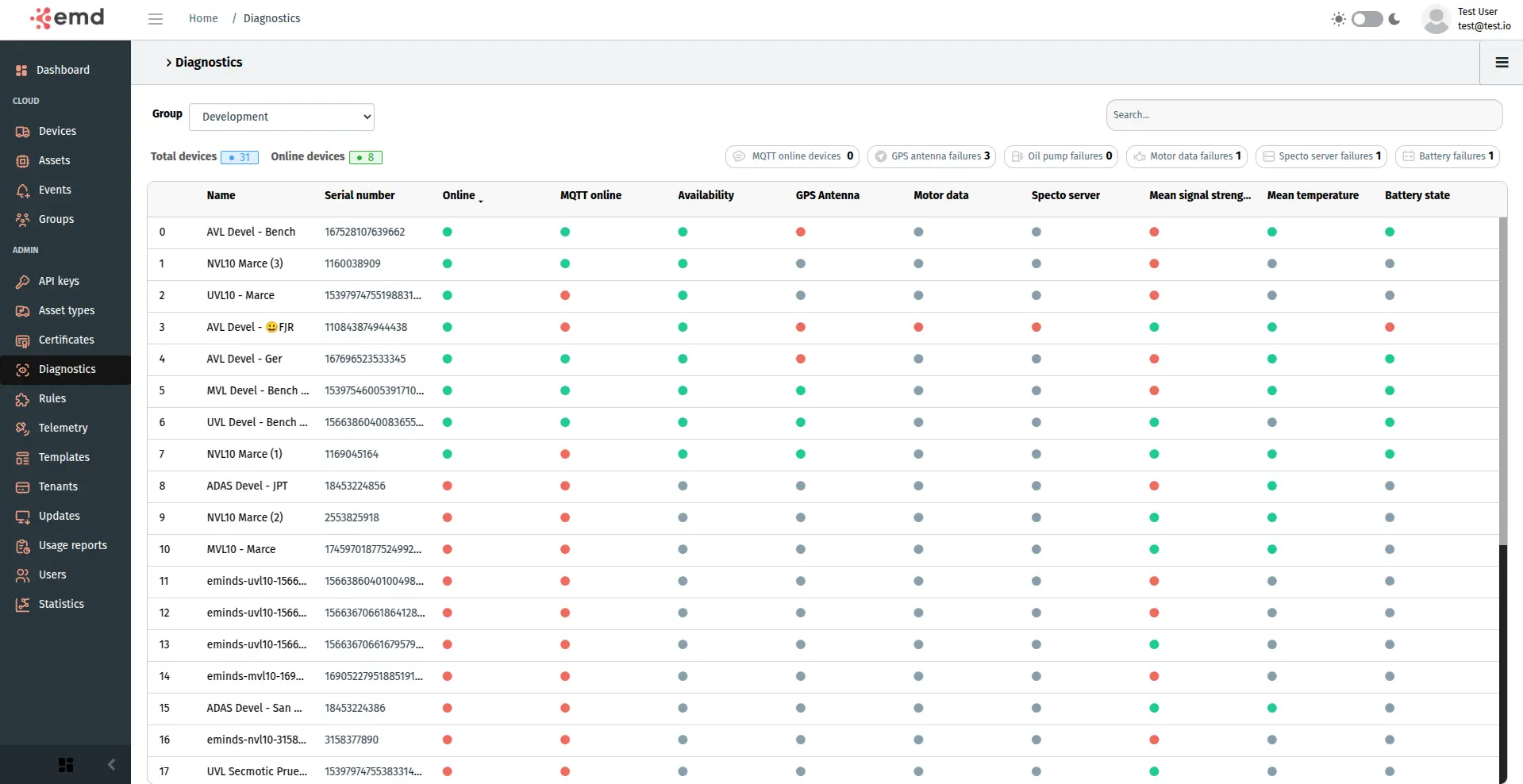The image size is (1523, 784).
Task: Click the user avatar icon
Action: tap(1436, 19)
